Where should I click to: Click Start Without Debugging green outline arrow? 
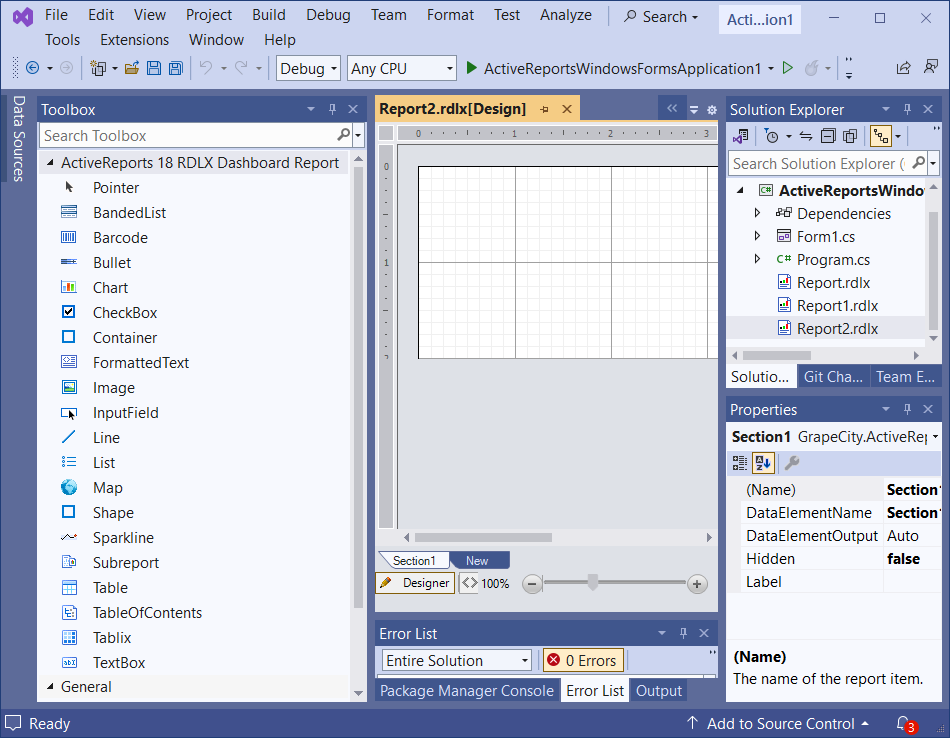[788, 68]
